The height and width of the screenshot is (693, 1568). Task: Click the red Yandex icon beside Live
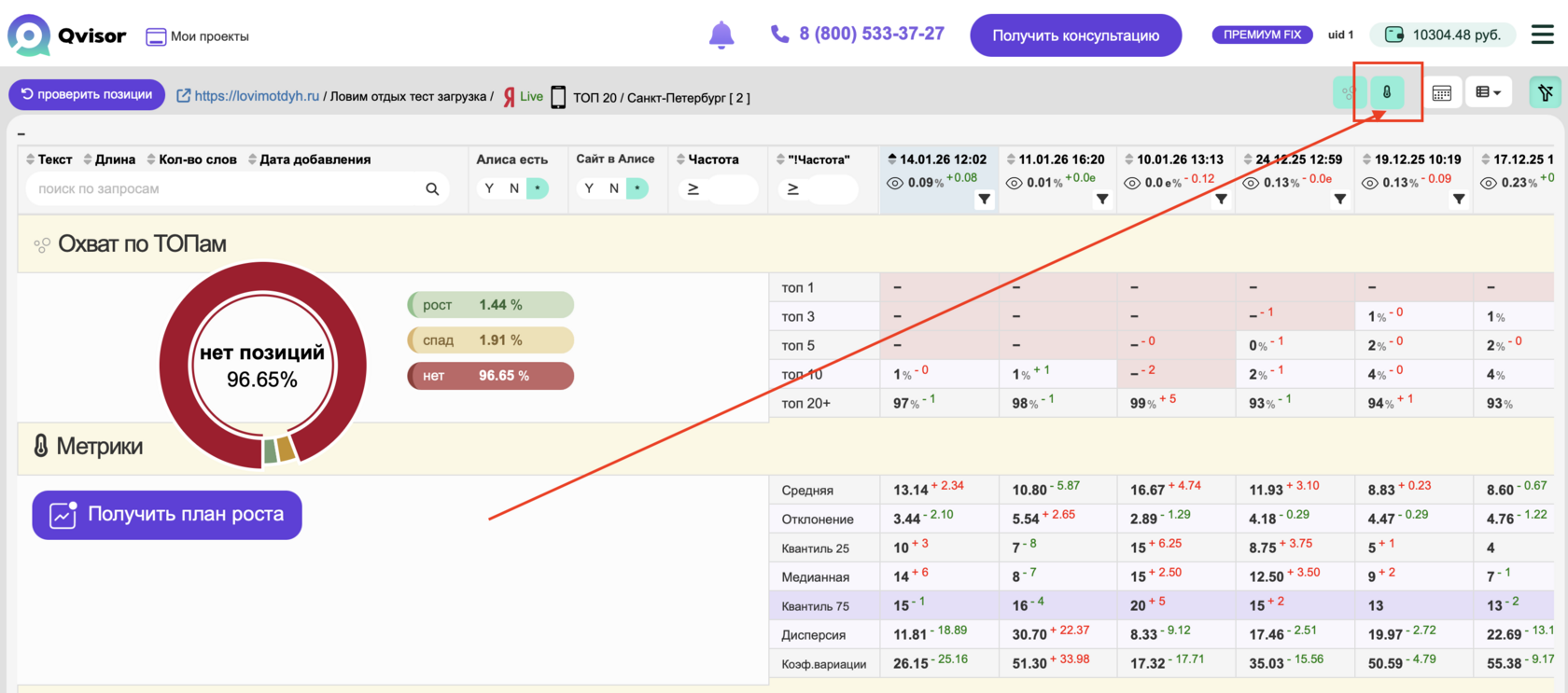coord(510,97)
